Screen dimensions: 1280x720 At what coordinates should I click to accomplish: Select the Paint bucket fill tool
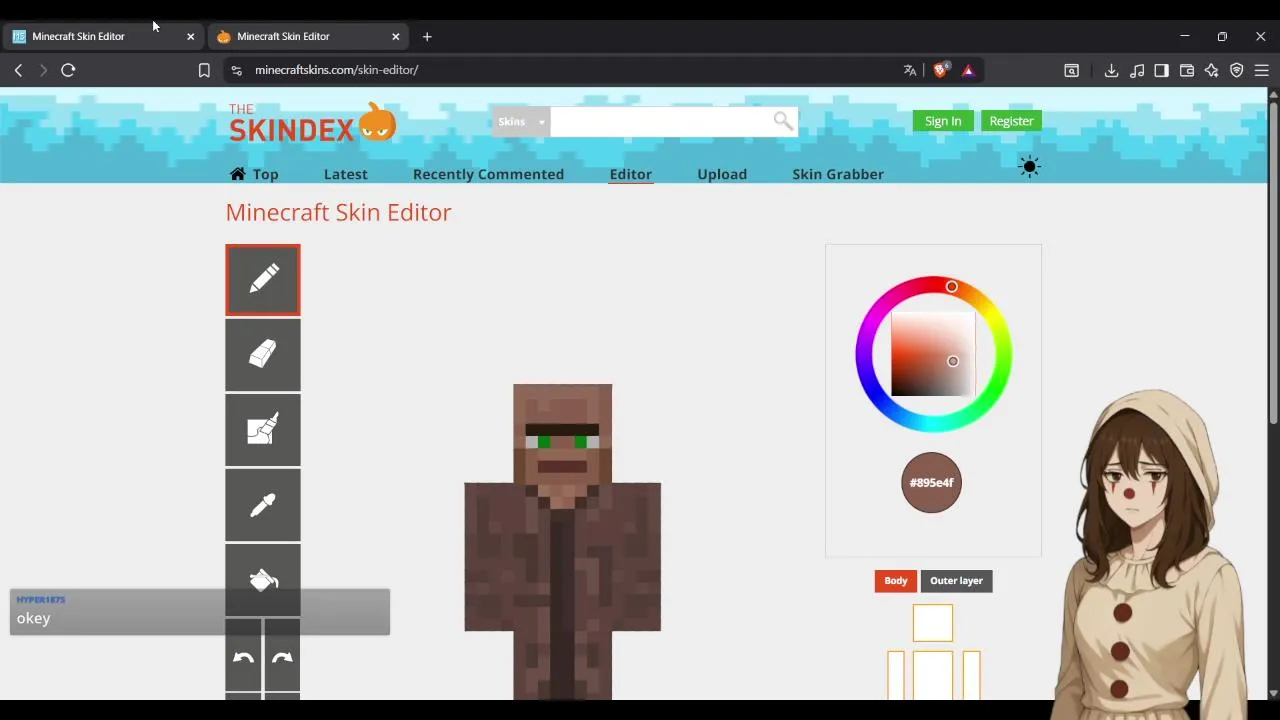(x=262, y=580)
